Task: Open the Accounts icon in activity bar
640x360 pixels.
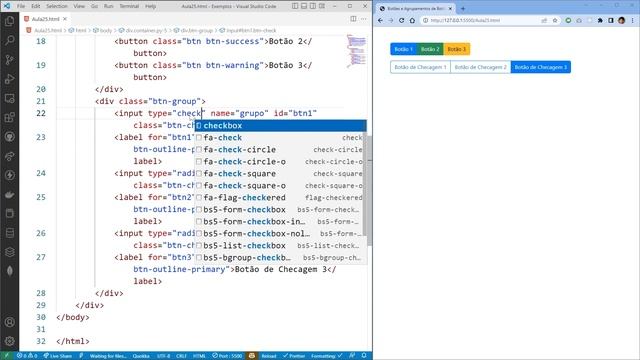Action: [x=9, y=322]
